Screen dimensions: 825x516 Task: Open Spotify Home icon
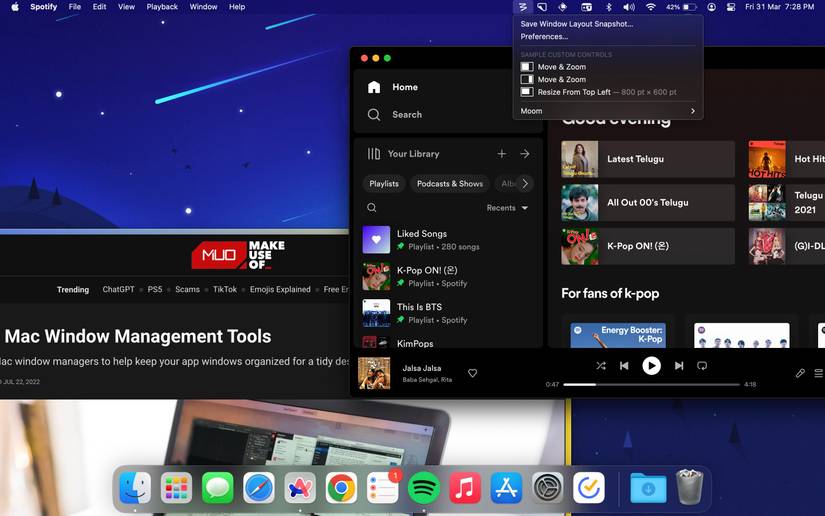[x=374, y=87]
